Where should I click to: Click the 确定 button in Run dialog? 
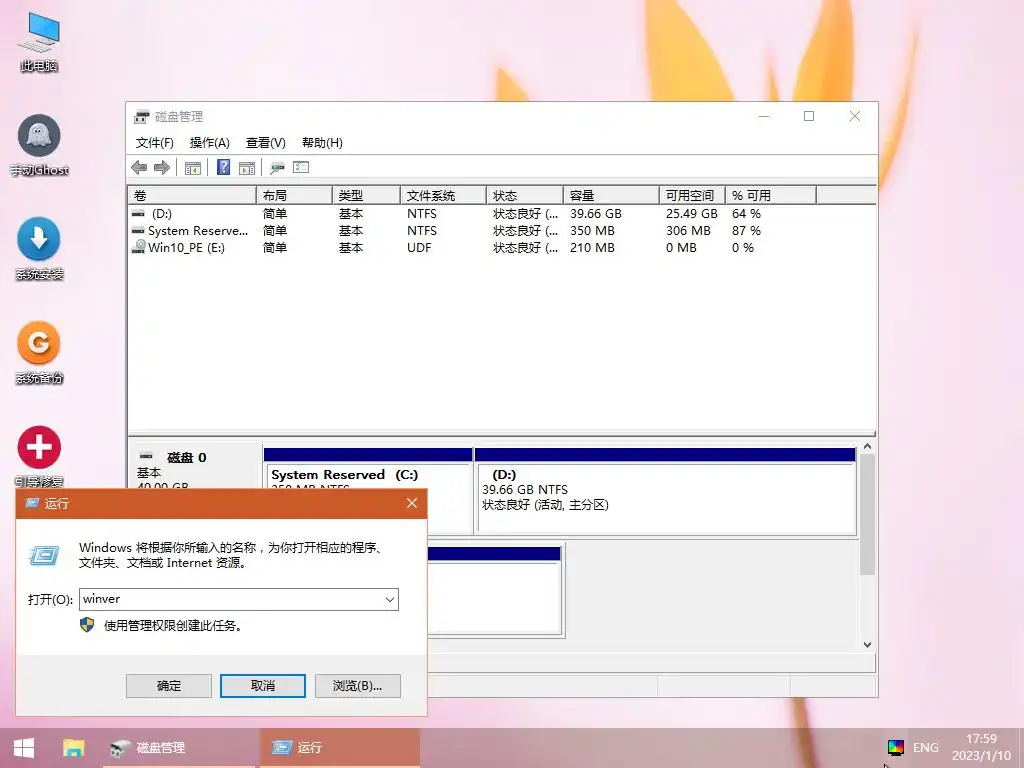tap(168, 686)
